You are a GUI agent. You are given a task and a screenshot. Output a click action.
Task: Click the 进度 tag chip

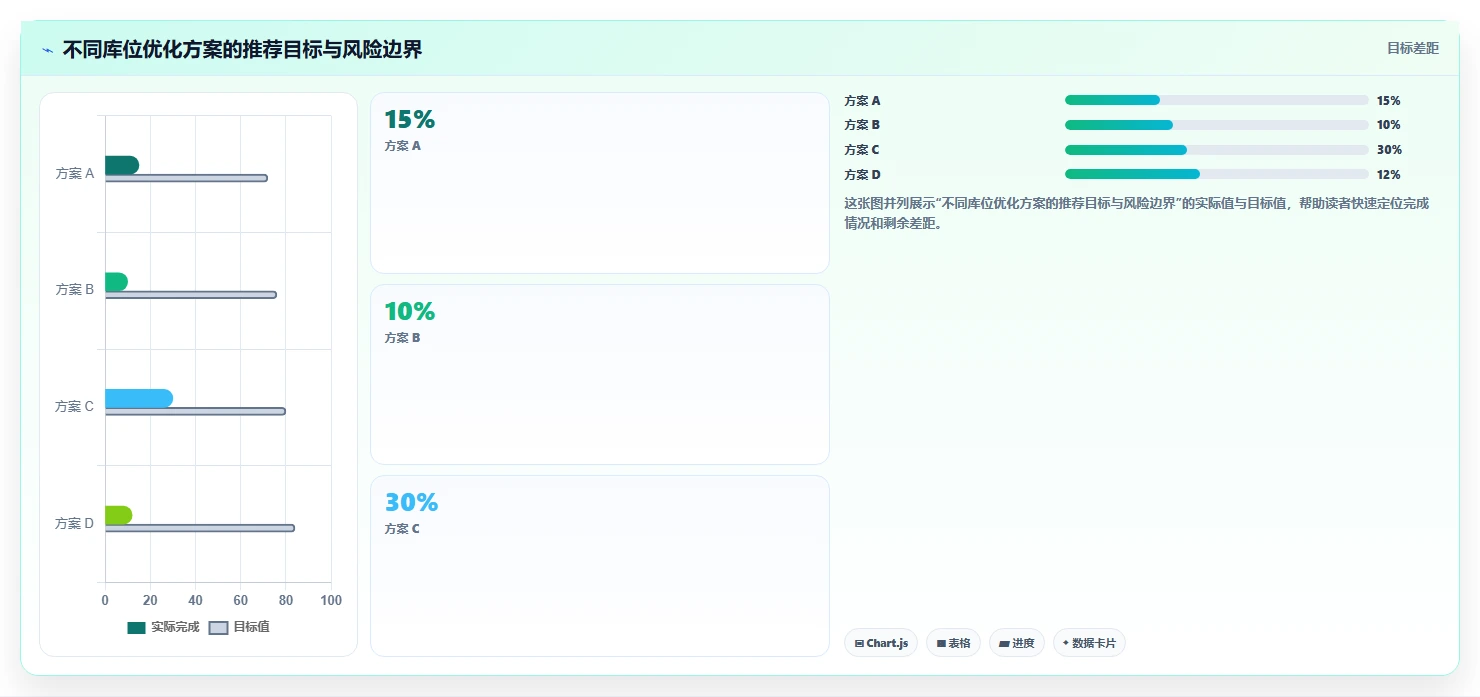click(x=1017, y=643)
